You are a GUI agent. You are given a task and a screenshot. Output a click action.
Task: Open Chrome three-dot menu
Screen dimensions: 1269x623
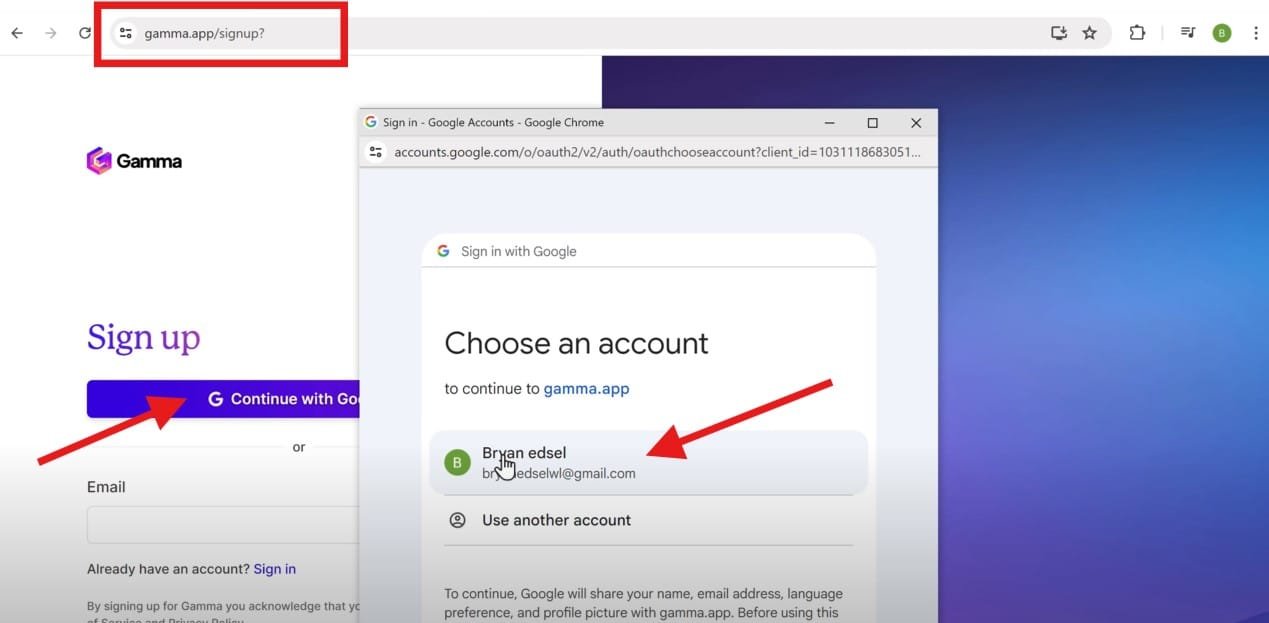1255,33
